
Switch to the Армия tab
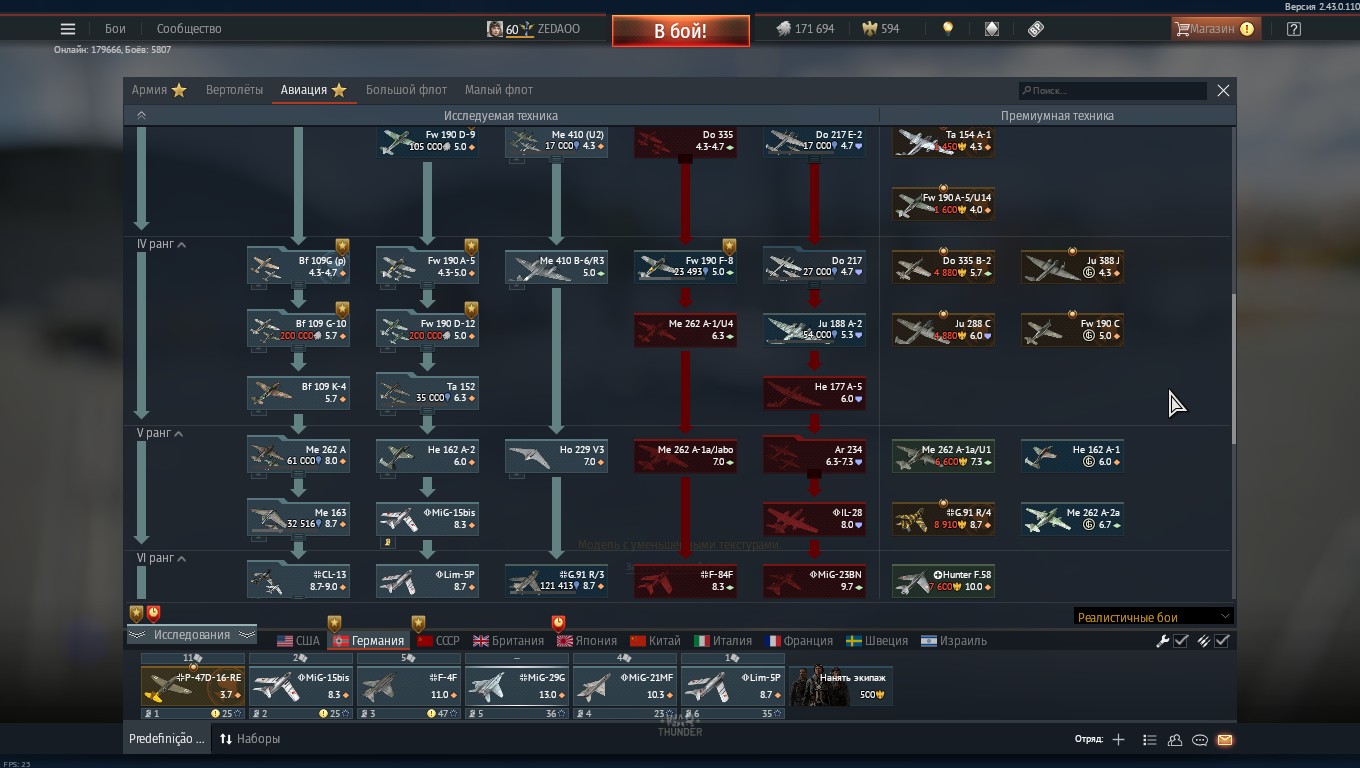159,90
